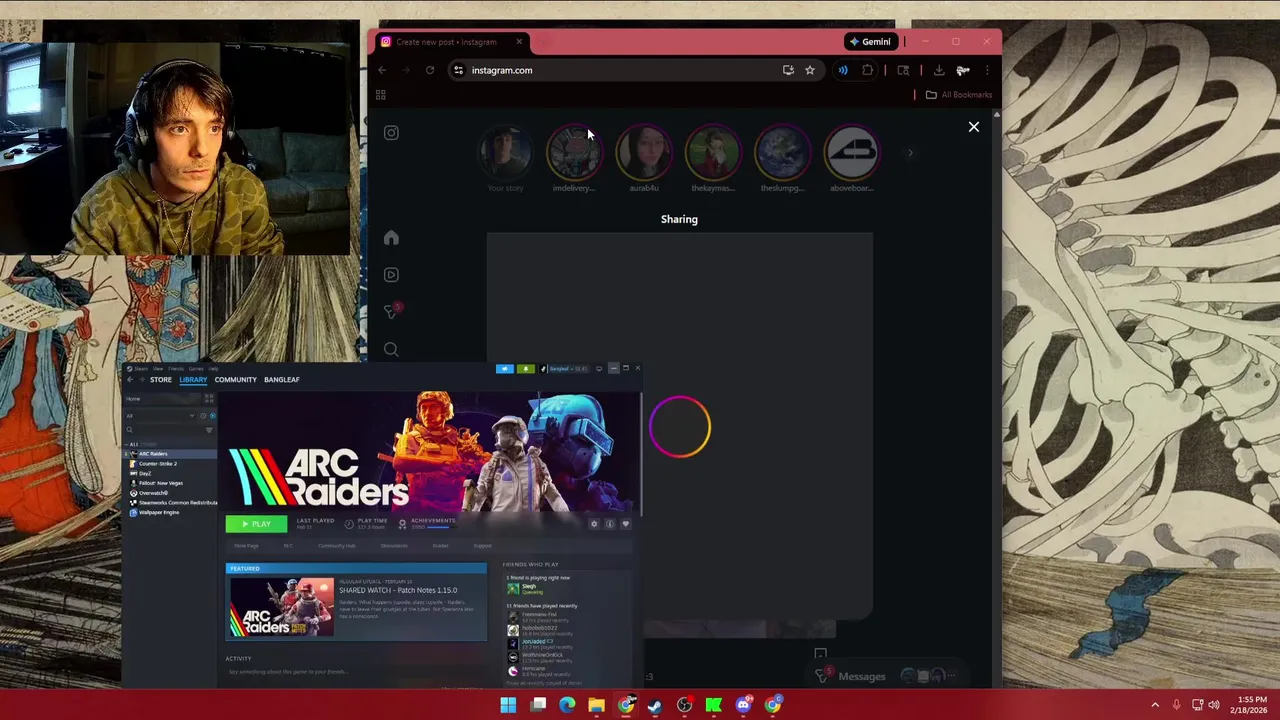Open Steam Games menu
This screenshot has height=720, width=1280.
coord(196,368)
